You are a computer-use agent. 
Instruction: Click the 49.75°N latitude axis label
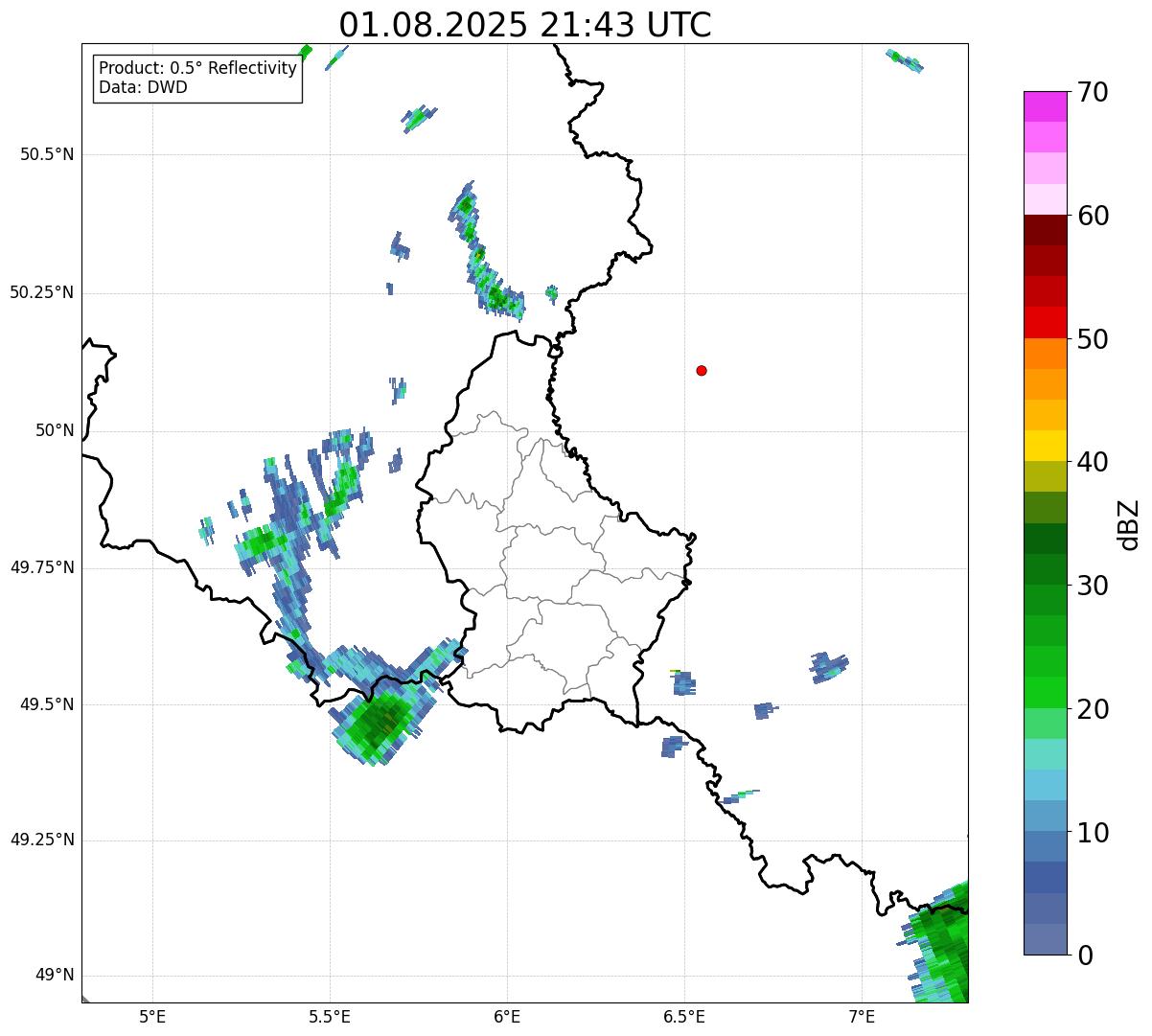[42, 567]
